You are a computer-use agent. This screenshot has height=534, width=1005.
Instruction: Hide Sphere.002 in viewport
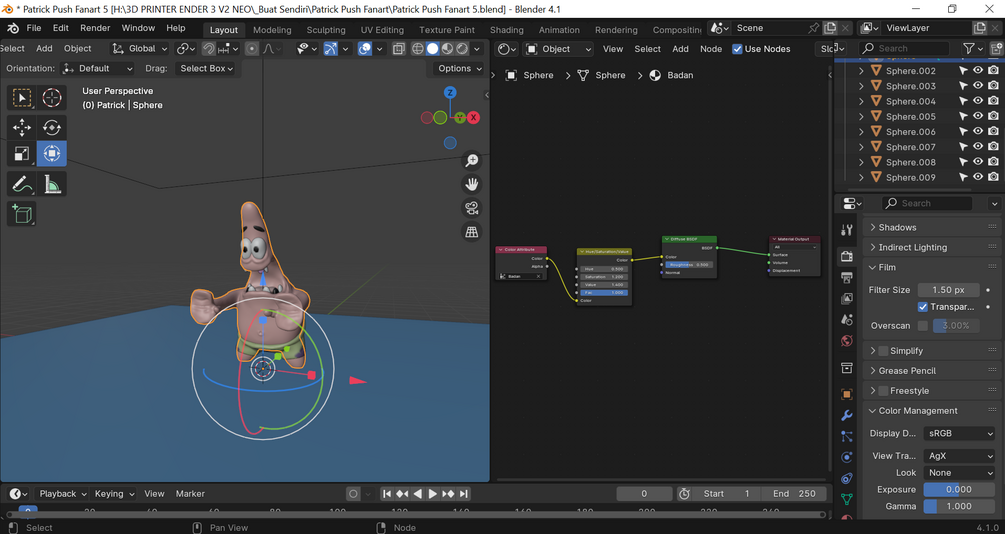coord(978,71)
